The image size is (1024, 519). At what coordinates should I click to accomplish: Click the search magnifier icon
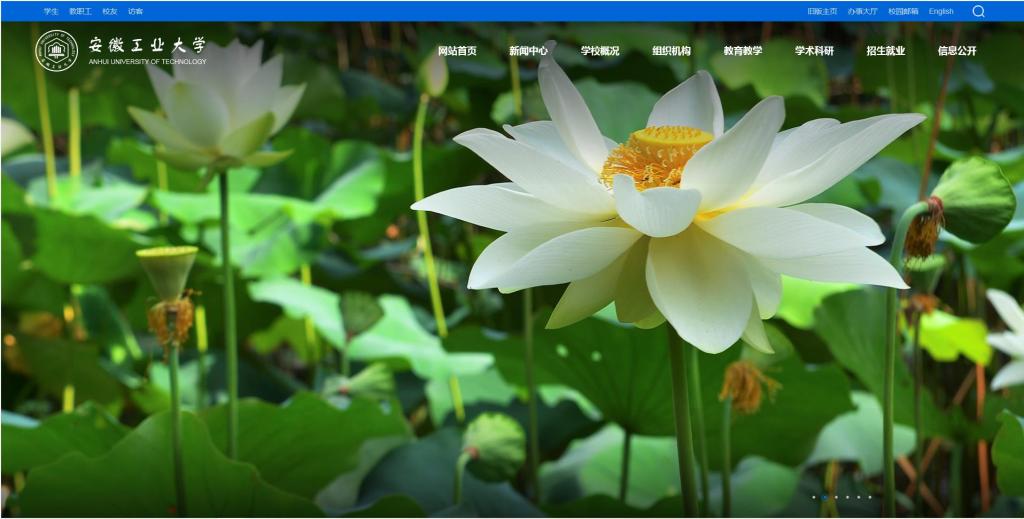coord(978,11)
